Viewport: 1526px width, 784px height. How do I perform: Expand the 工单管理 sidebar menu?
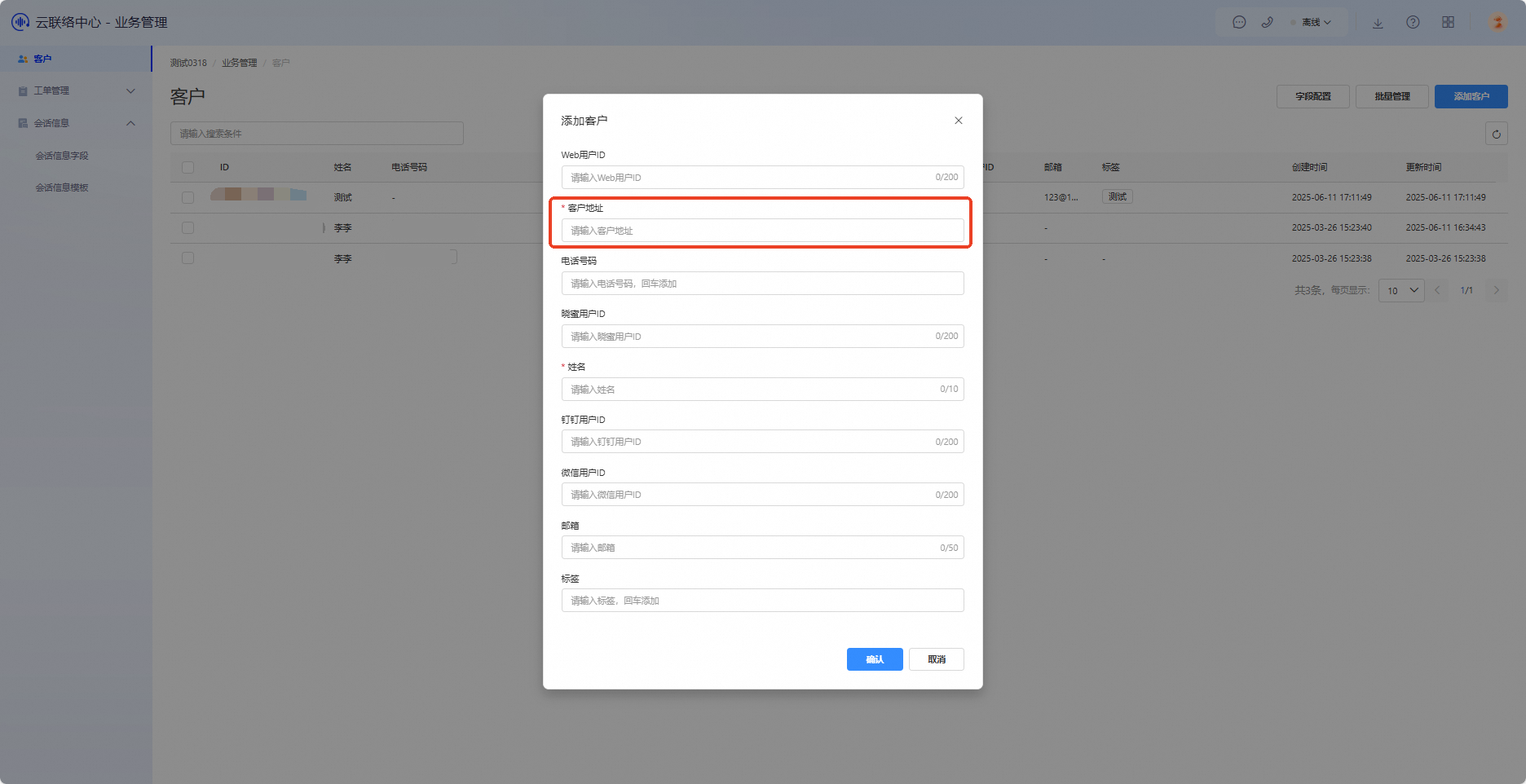(76, 90)
